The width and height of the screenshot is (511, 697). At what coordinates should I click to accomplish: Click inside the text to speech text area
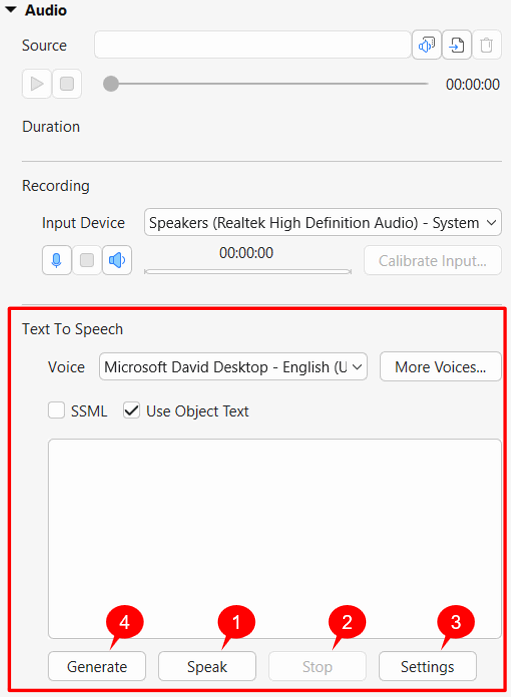(x=275, y=539)
